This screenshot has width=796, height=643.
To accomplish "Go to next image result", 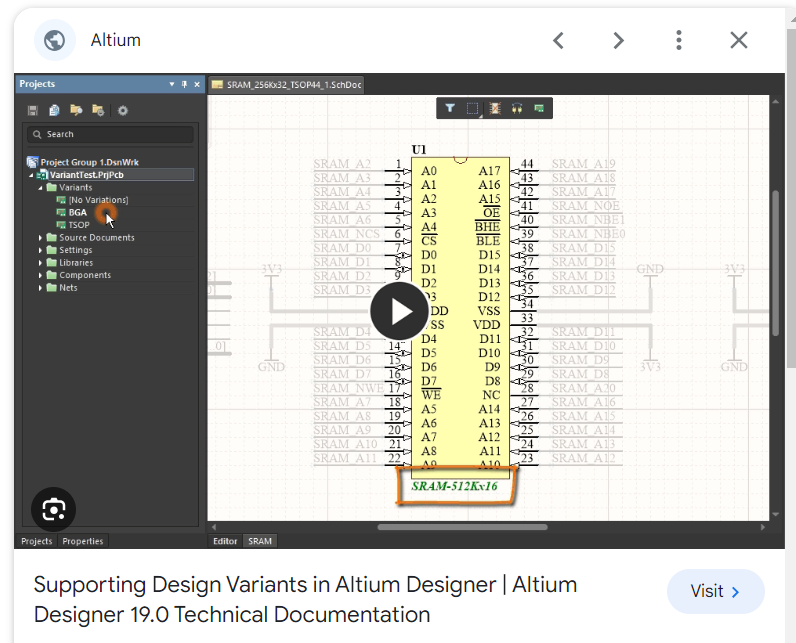I will 618,40.
